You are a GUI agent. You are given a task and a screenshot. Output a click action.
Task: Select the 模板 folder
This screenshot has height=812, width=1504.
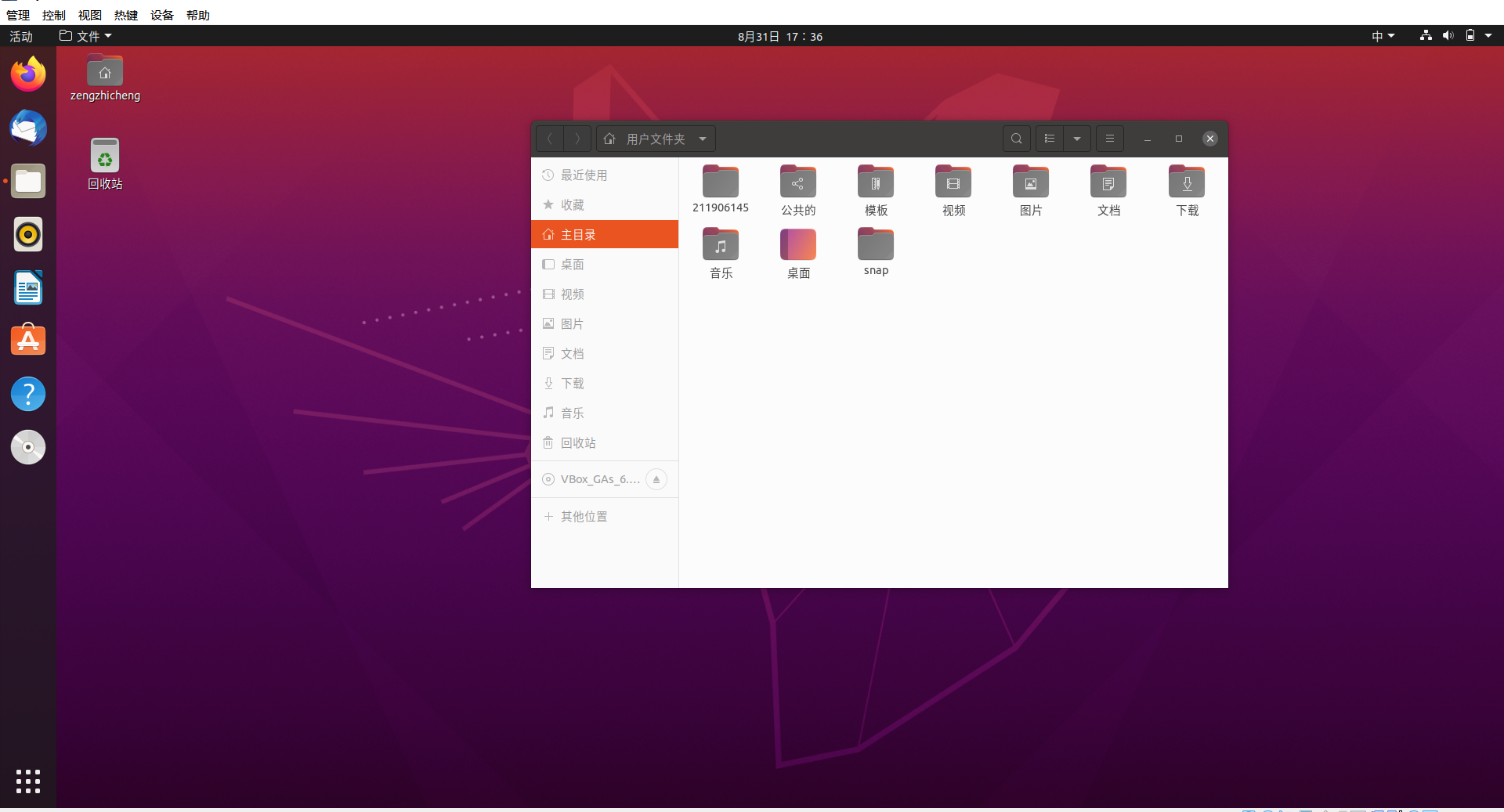[876, 190]
